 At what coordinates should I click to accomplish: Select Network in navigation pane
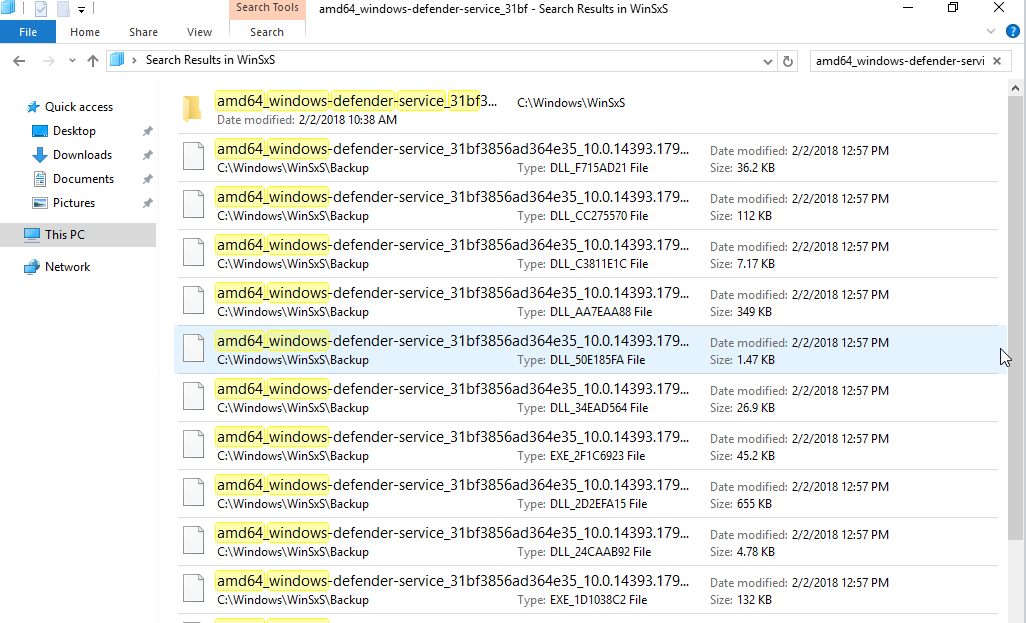click(x=67, y=267)
